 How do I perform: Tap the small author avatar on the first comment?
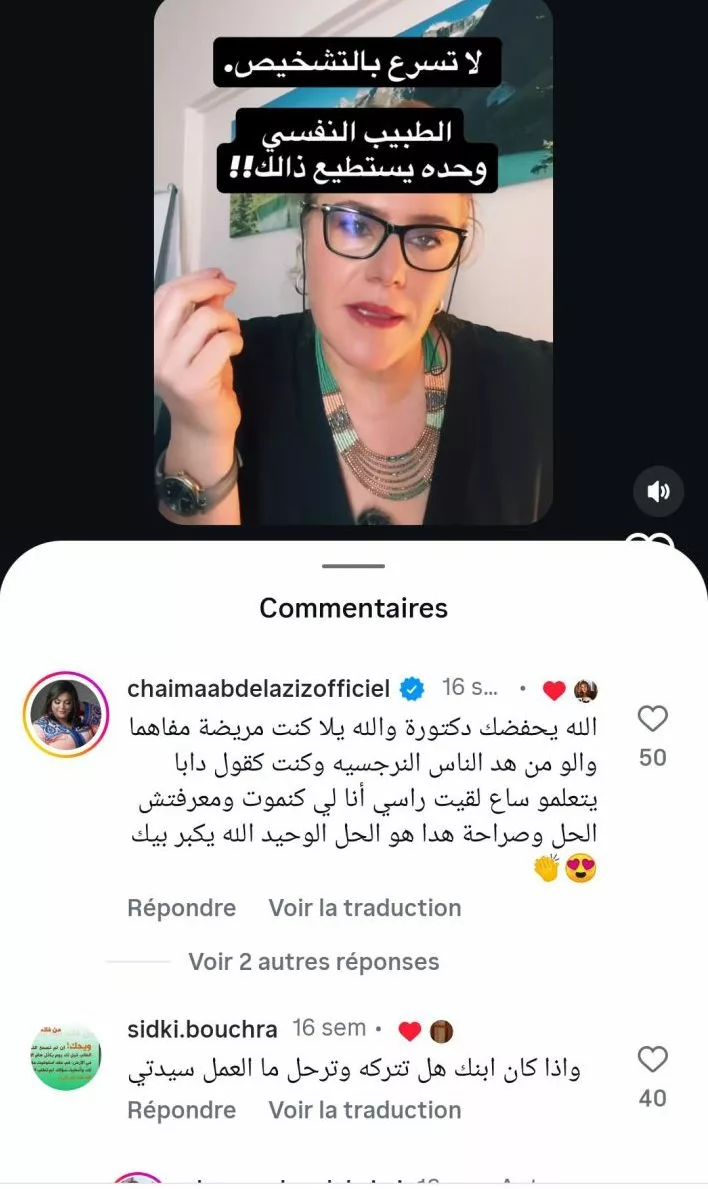point(585,690)
